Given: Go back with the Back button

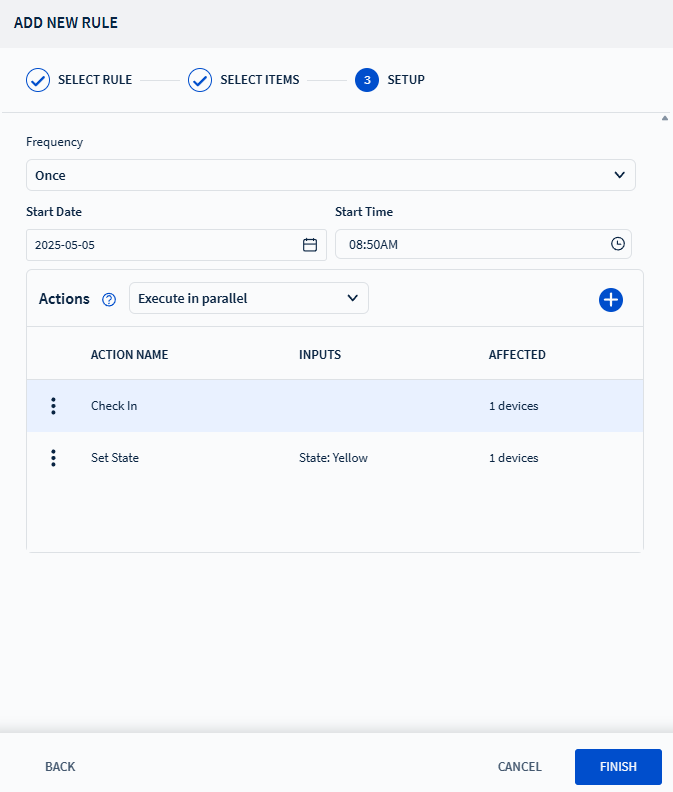Looking at the screenshot, I should pyautogui.click(x=60, y=767).
